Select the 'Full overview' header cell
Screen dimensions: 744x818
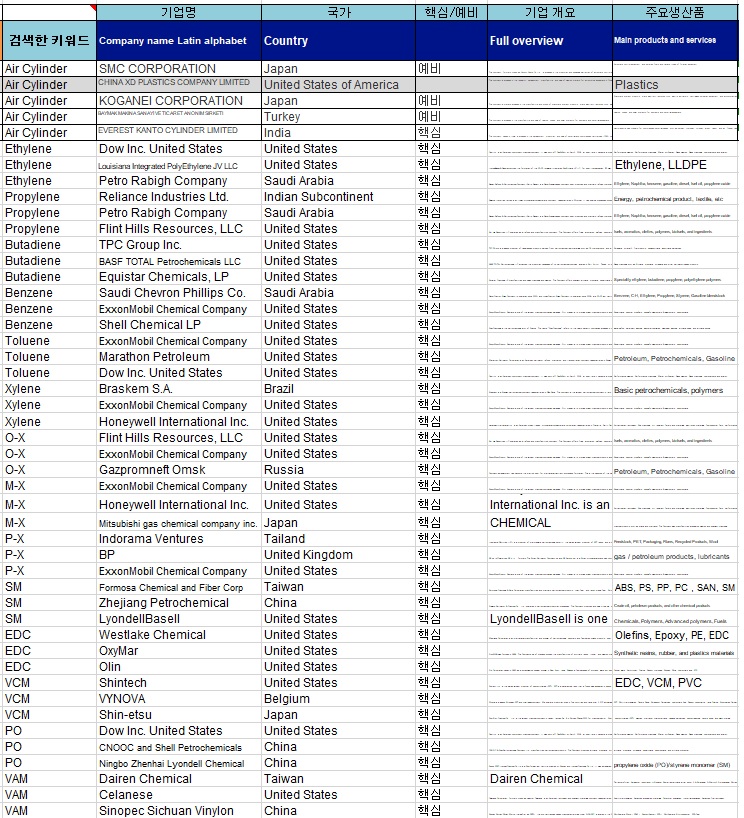point(550,41)
